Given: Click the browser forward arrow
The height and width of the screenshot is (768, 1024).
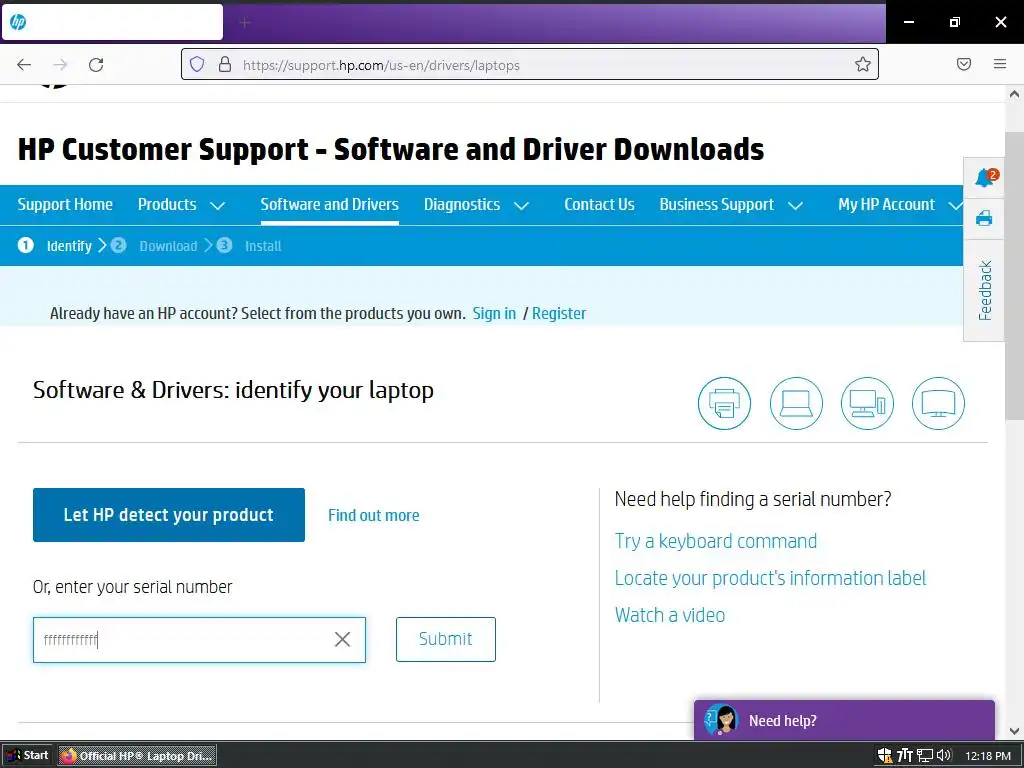Looking at the screenshot, I should click(x=60, y=64).
